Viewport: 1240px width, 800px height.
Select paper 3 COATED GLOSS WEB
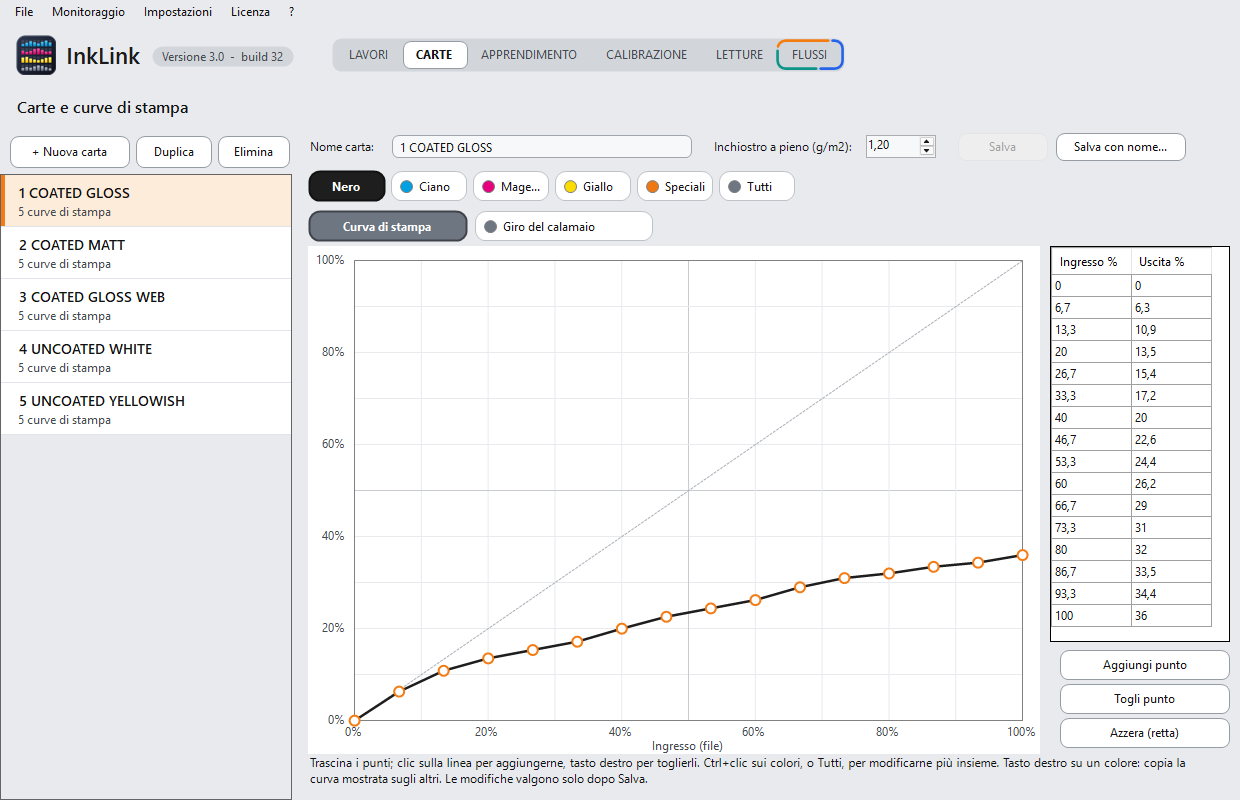tap(146, 305)
